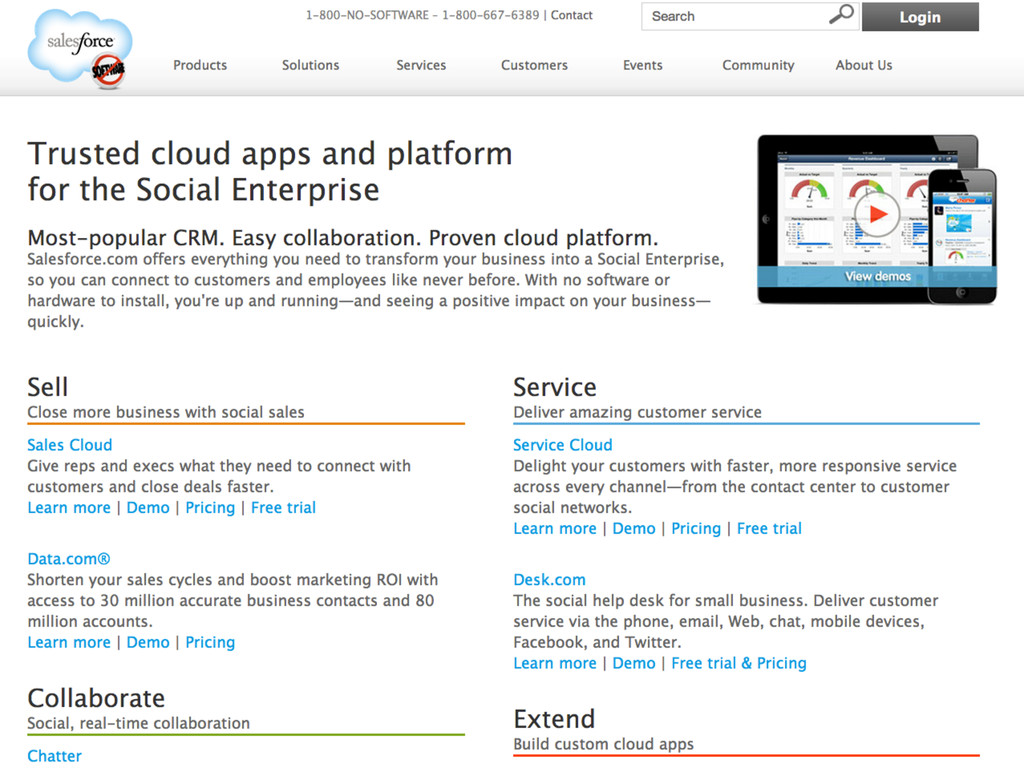Click Demo under Sales Cloud
The height and width of the screenshot is (768, 1024).
(x=148, y=507)
